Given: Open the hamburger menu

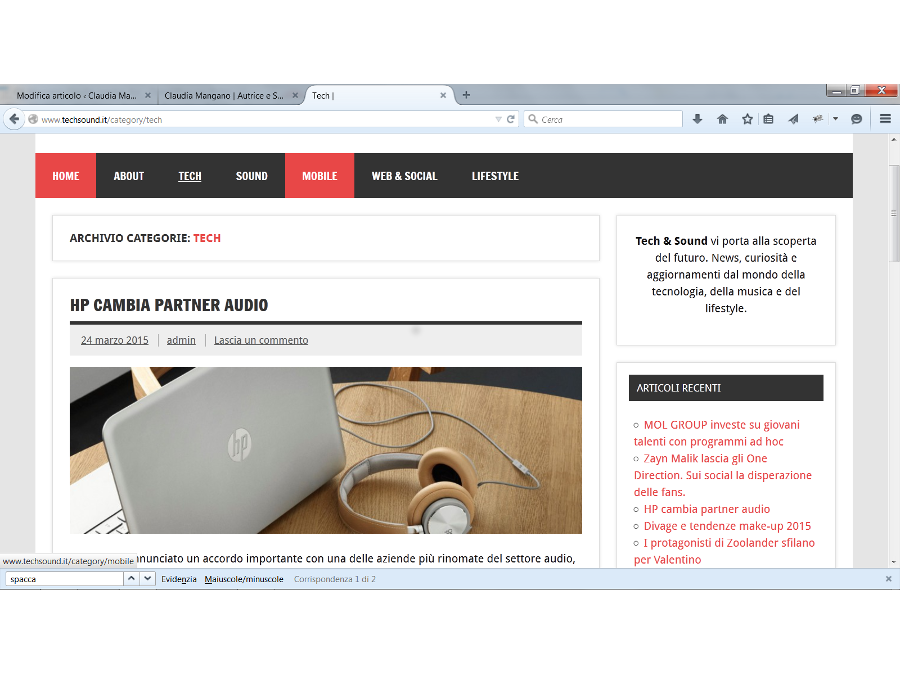Looking at the screenshot, I should (885, 119).
